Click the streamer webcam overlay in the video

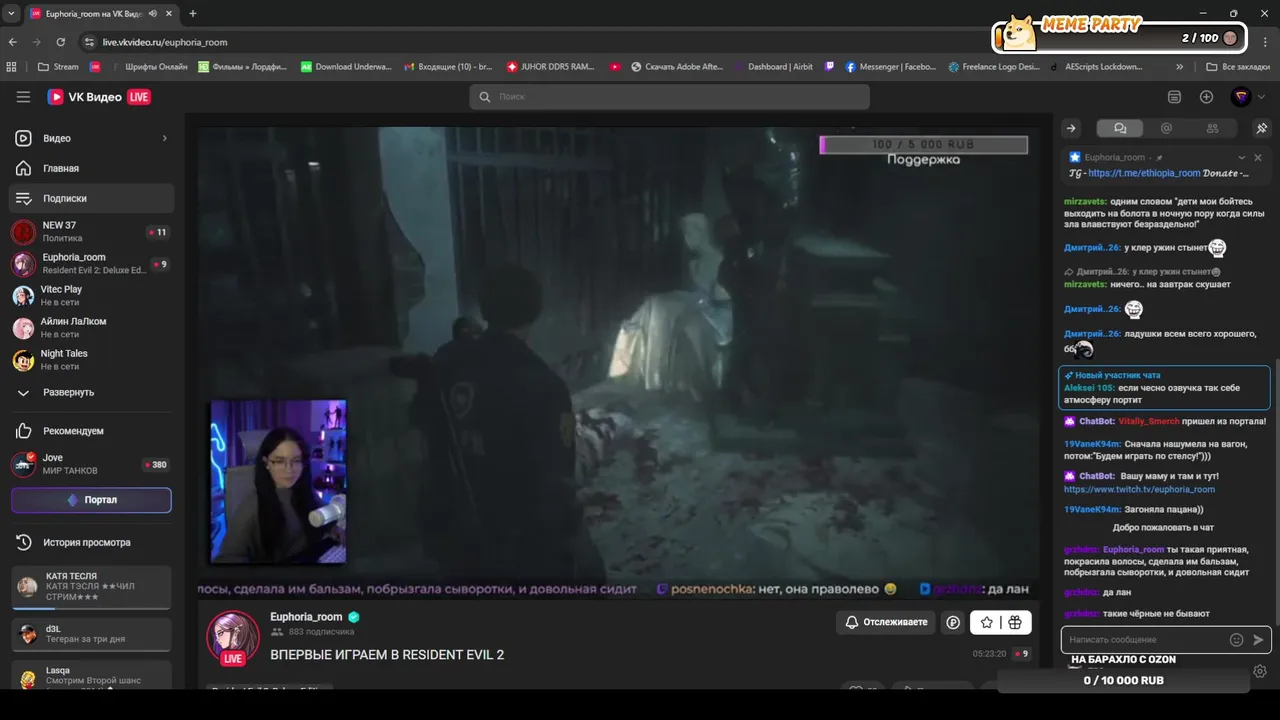click(279, 482)
